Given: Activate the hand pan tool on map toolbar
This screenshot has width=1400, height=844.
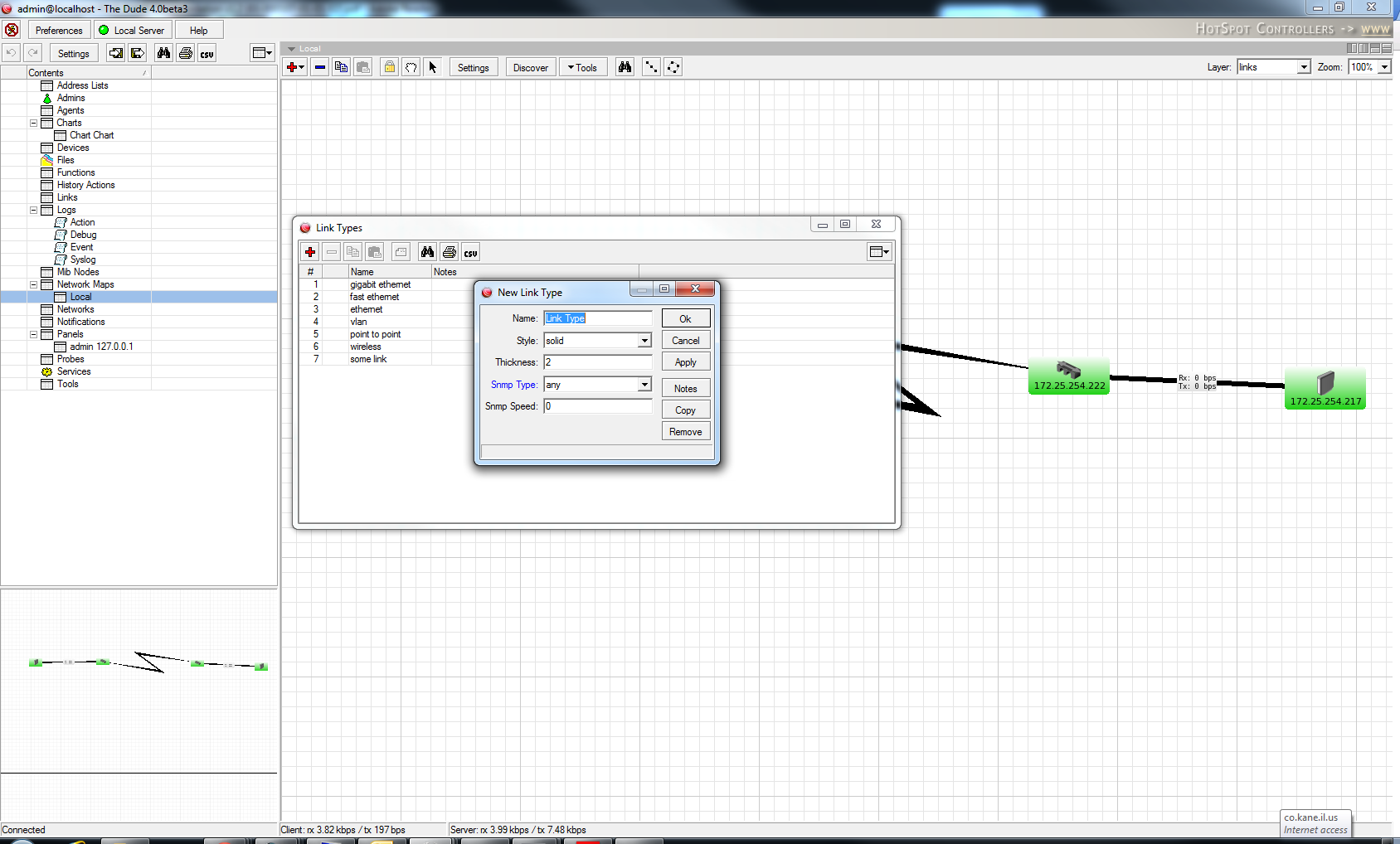Looking at the screenshot, I should pos(411,67).
